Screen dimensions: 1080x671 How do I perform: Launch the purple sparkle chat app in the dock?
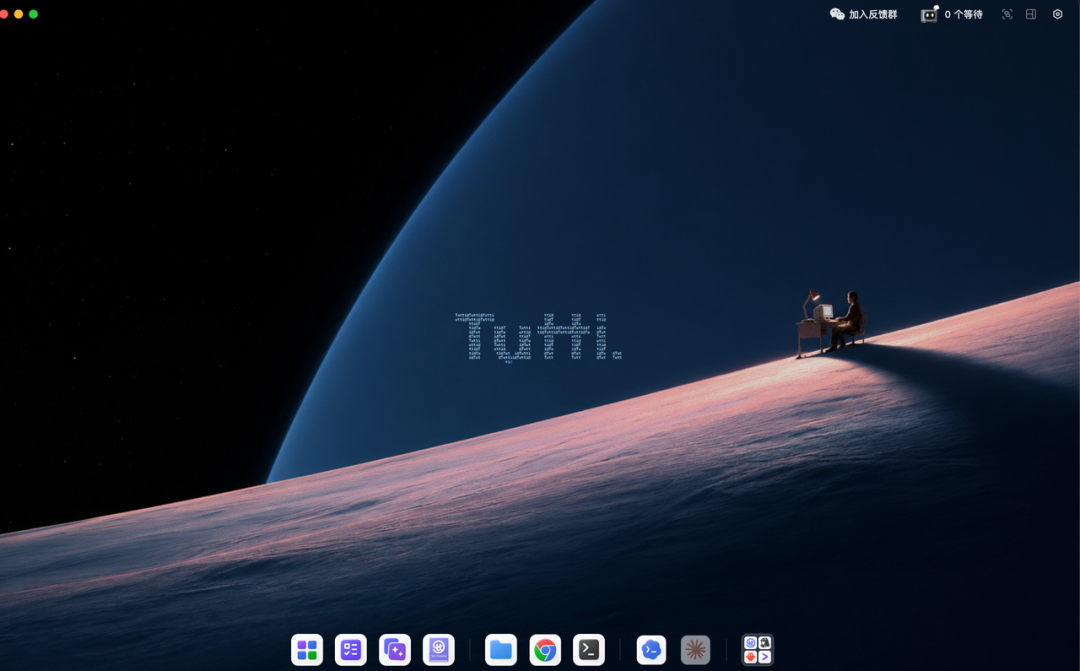[395, 650]
